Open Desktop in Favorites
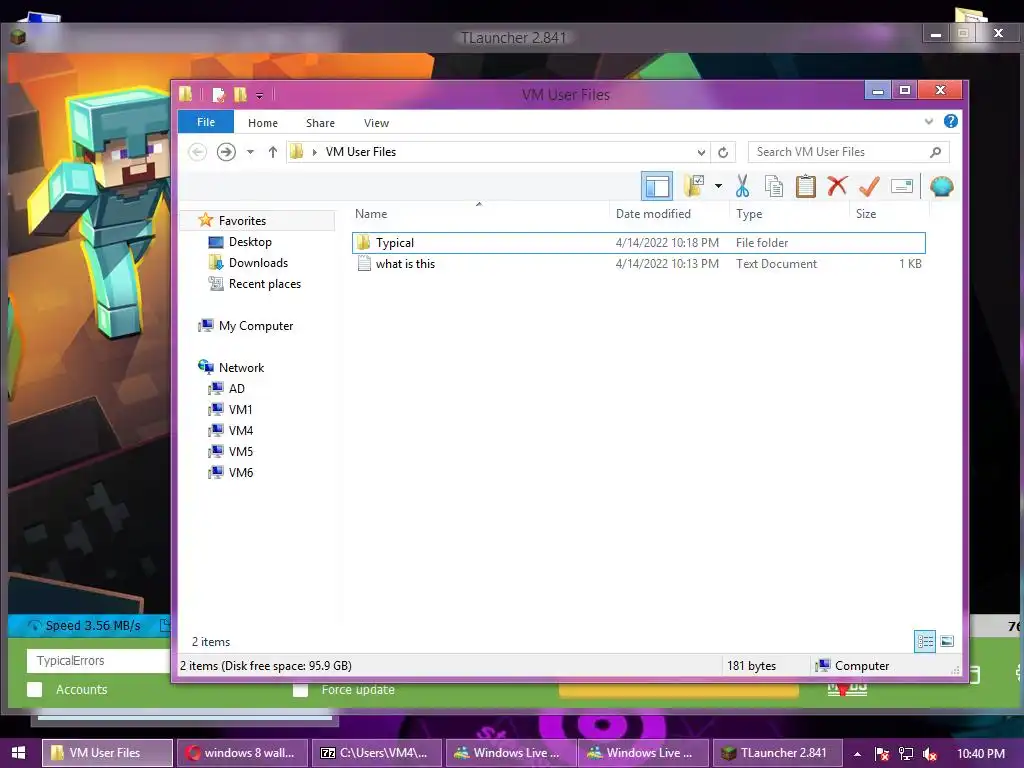This screenshot has width=1024, height=768. pyautogui.click(x=250, y=242)
